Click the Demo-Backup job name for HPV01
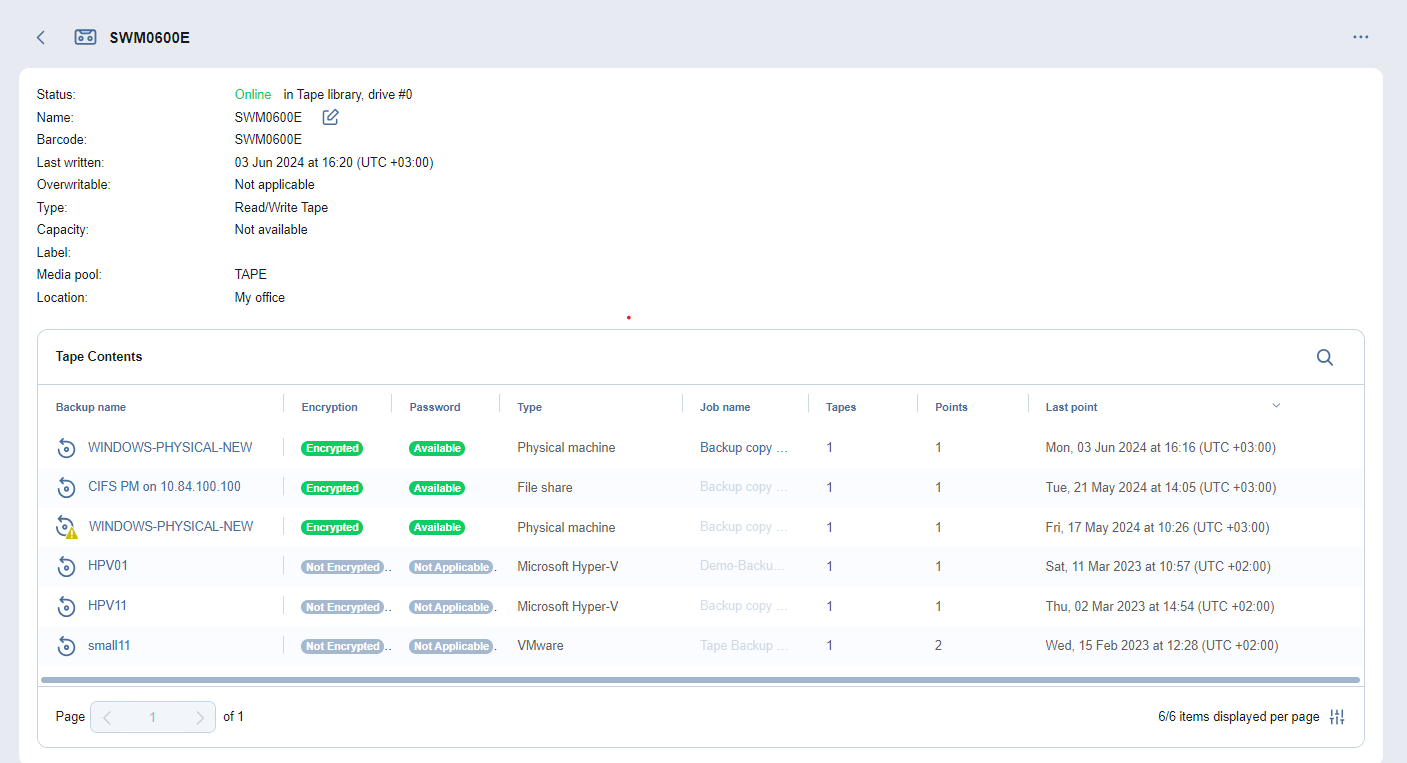Screen dimensions: 1407x763 tap(742, 566)
